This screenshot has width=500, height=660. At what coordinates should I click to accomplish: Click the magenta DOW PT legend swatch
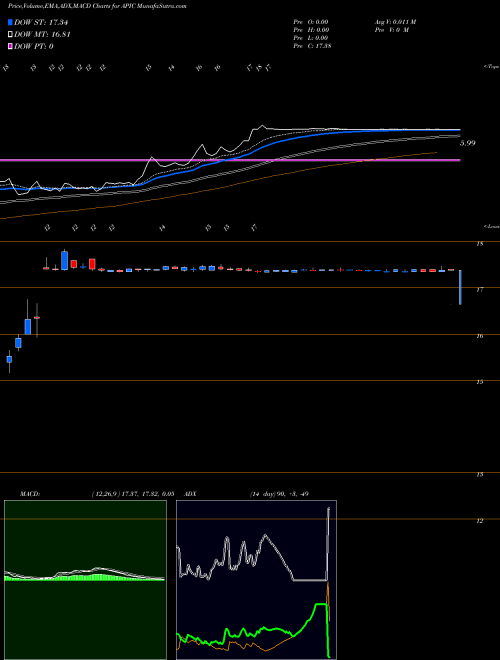coord(11,46)
